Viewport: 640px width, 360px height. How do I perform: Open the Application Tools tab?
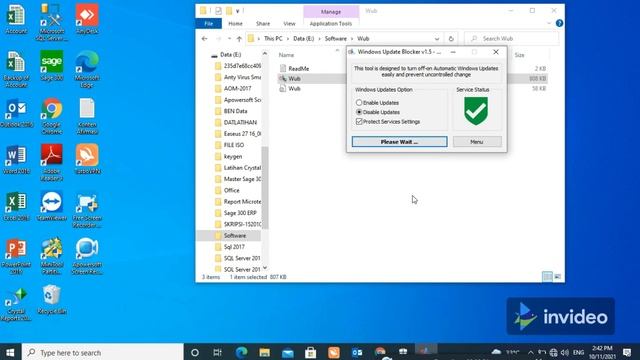tap(331, 24)
